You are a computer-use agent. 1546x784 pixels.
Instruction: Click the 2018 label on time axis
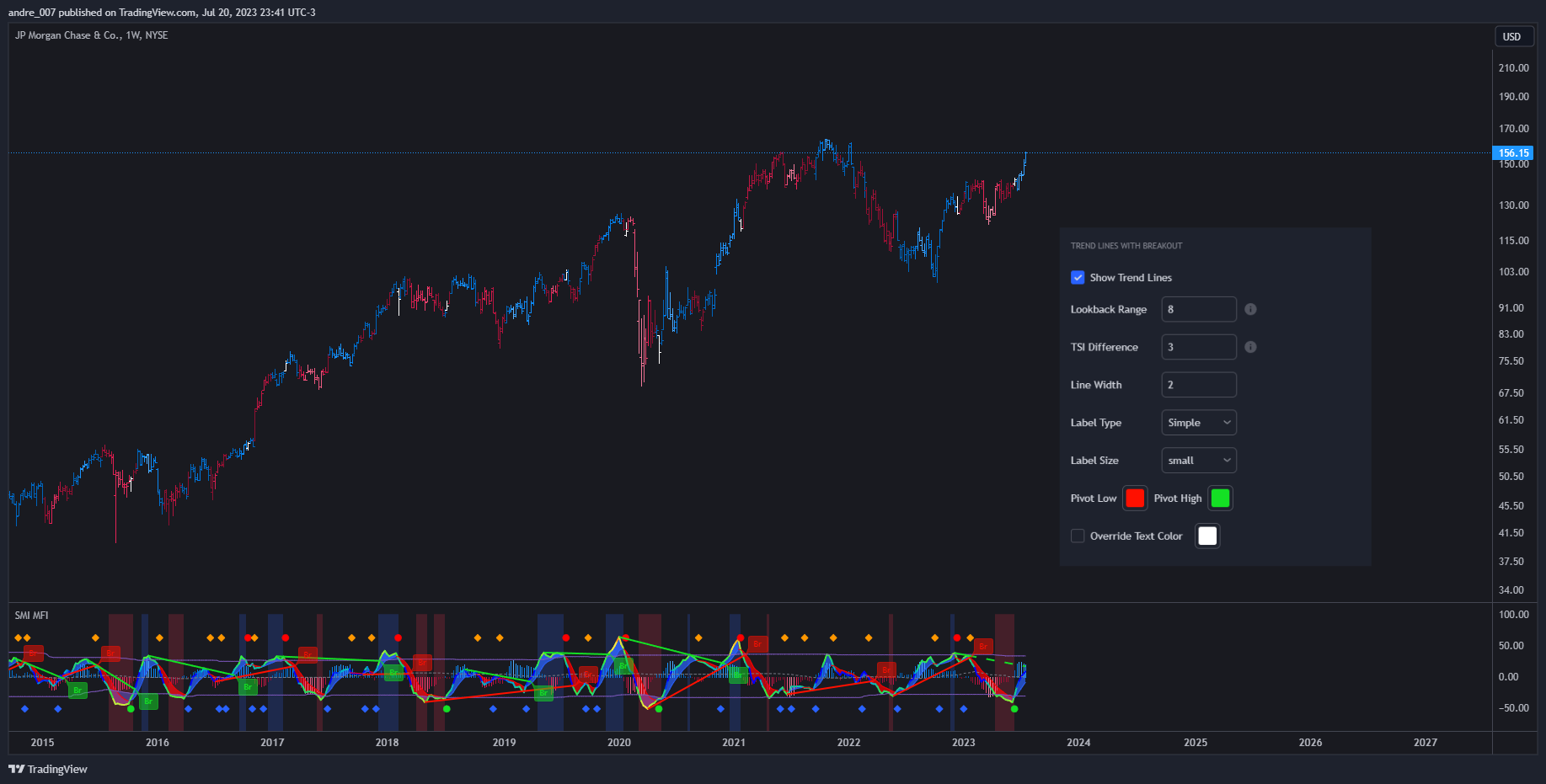[x=388, y=743]
